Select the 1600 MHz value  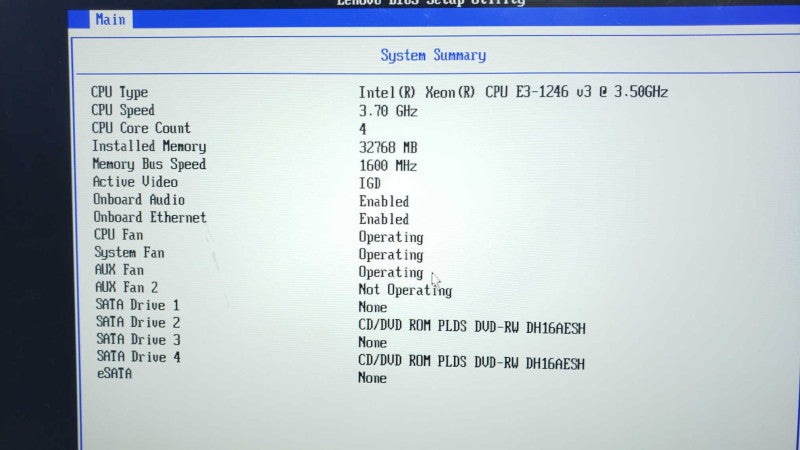click(x=388, y=165)
